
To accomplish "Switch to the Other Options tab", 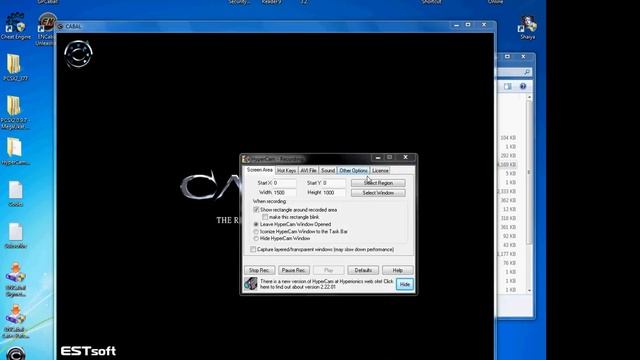I will pyautogui.click(x=353, y=171).
